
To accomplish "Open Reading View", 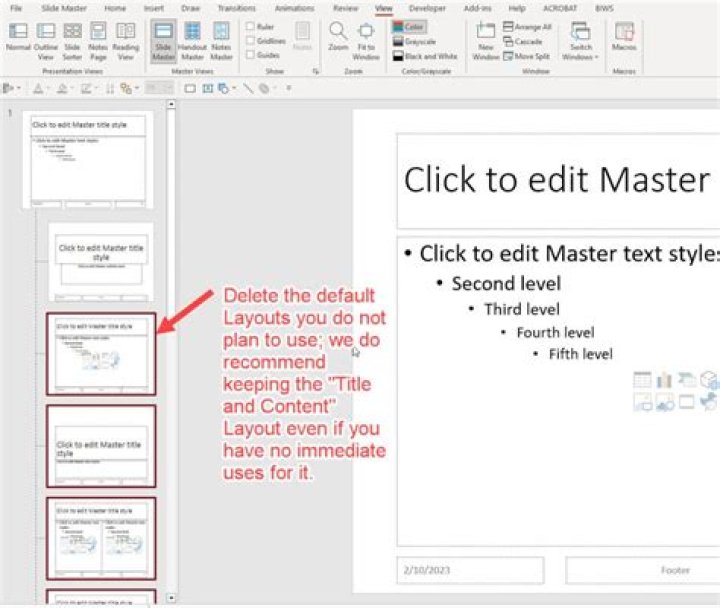I will [x=125, y=42].
